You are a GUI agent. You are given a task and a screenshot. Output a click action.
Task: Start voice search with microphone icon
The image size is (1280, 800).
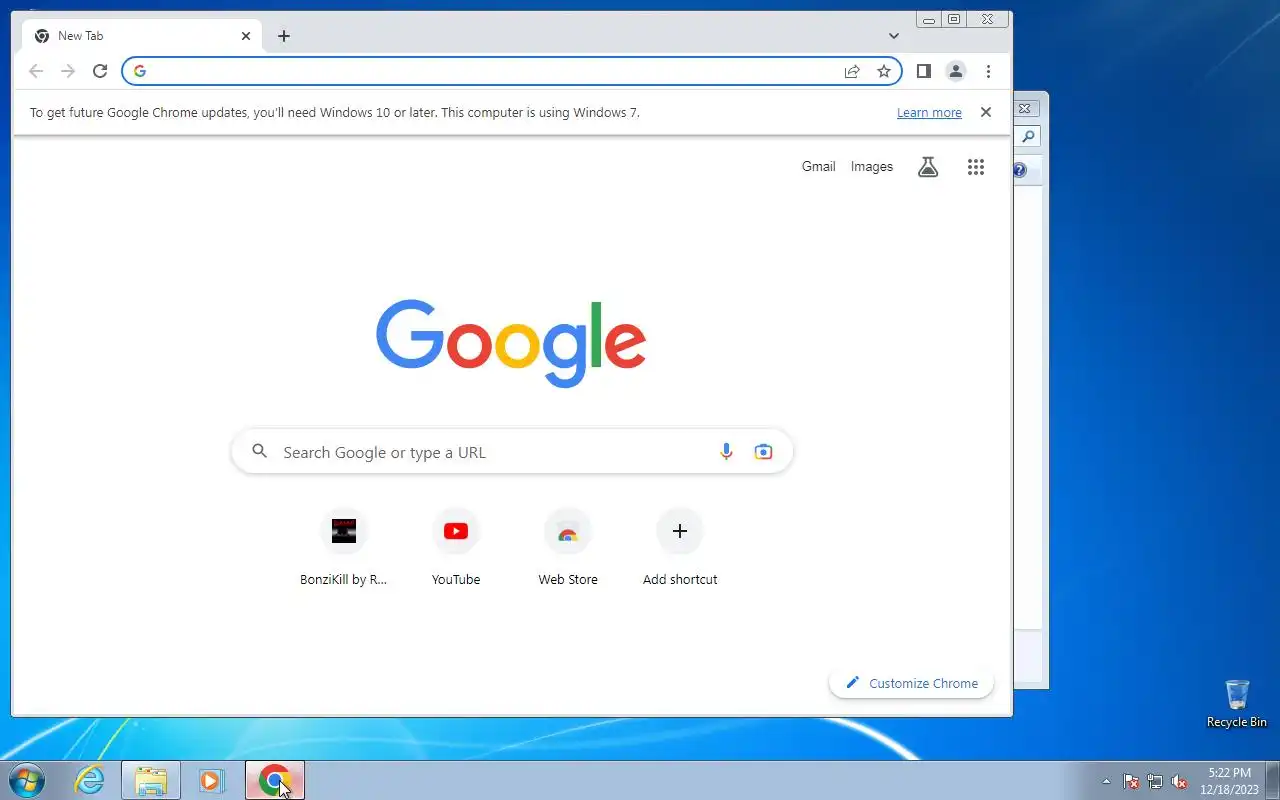727,452
